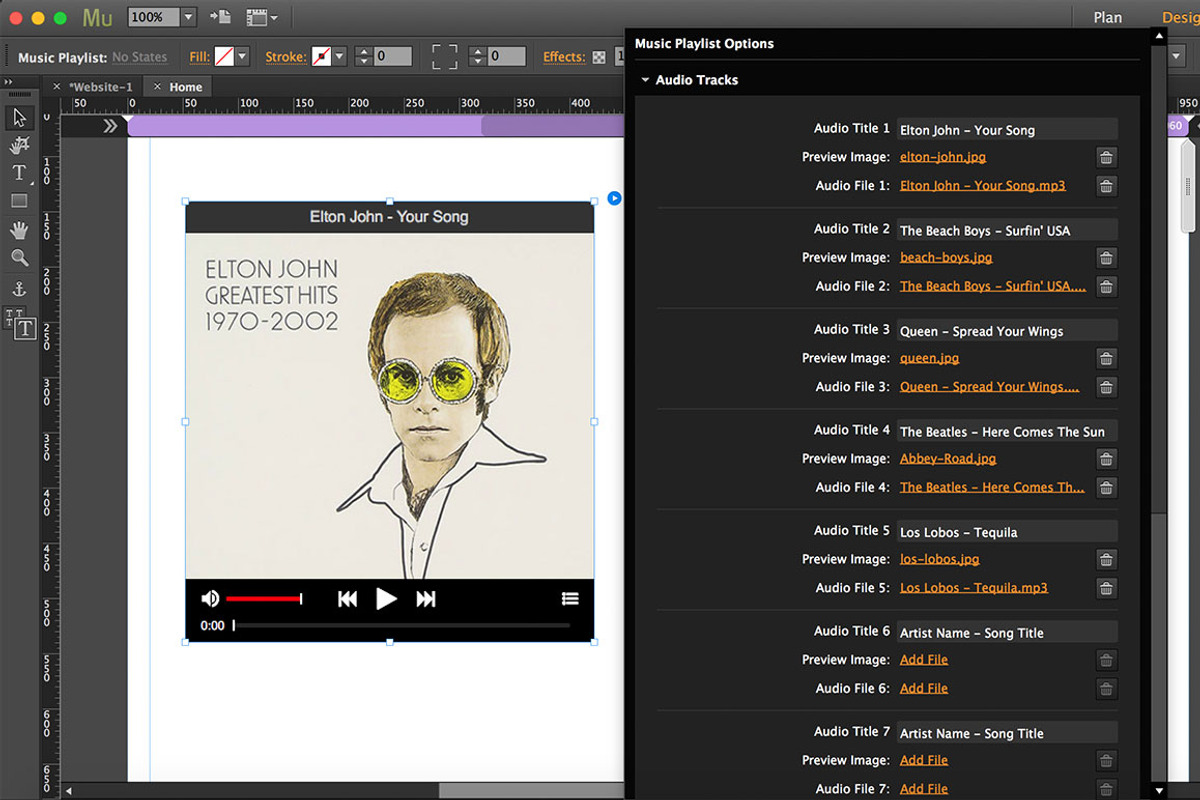Open widget options via blue arrow button
Screen dimensions: 1200x800
point(614,198)
